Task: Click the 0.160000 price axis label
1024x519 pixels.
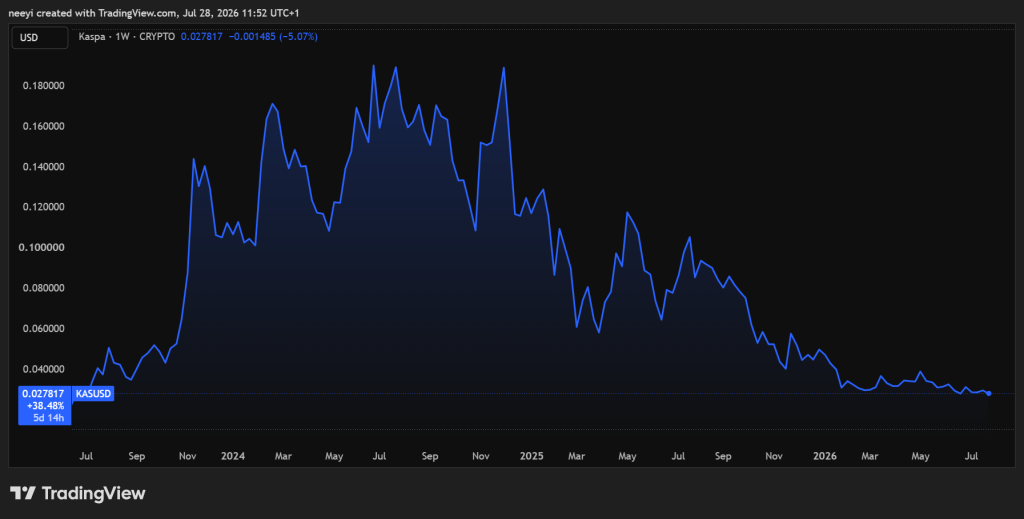Action: (x=43, y=126)
